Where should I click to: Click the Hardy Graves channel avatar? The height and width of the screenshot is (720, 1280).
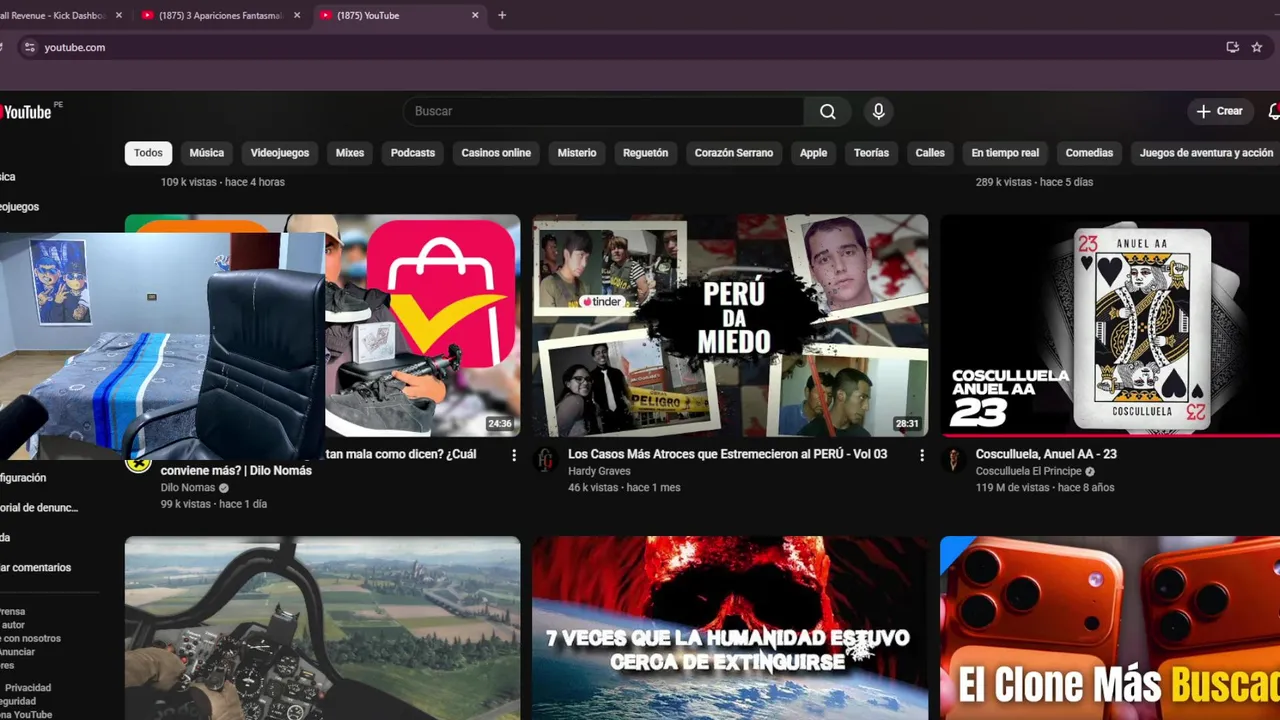click(545, 459)
